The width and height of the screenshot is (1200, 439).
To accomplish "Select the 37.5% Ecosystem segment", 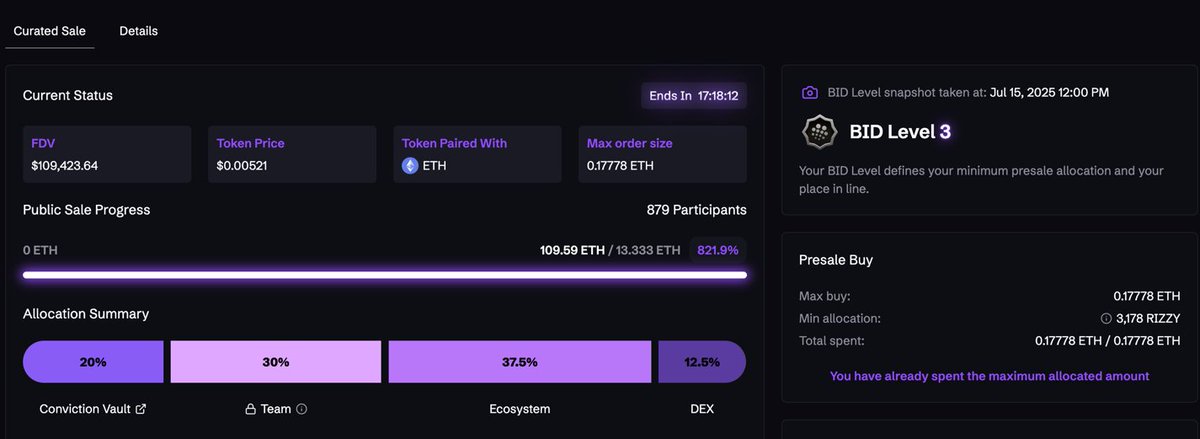I will pyautogui.click(x=520, y=362).
